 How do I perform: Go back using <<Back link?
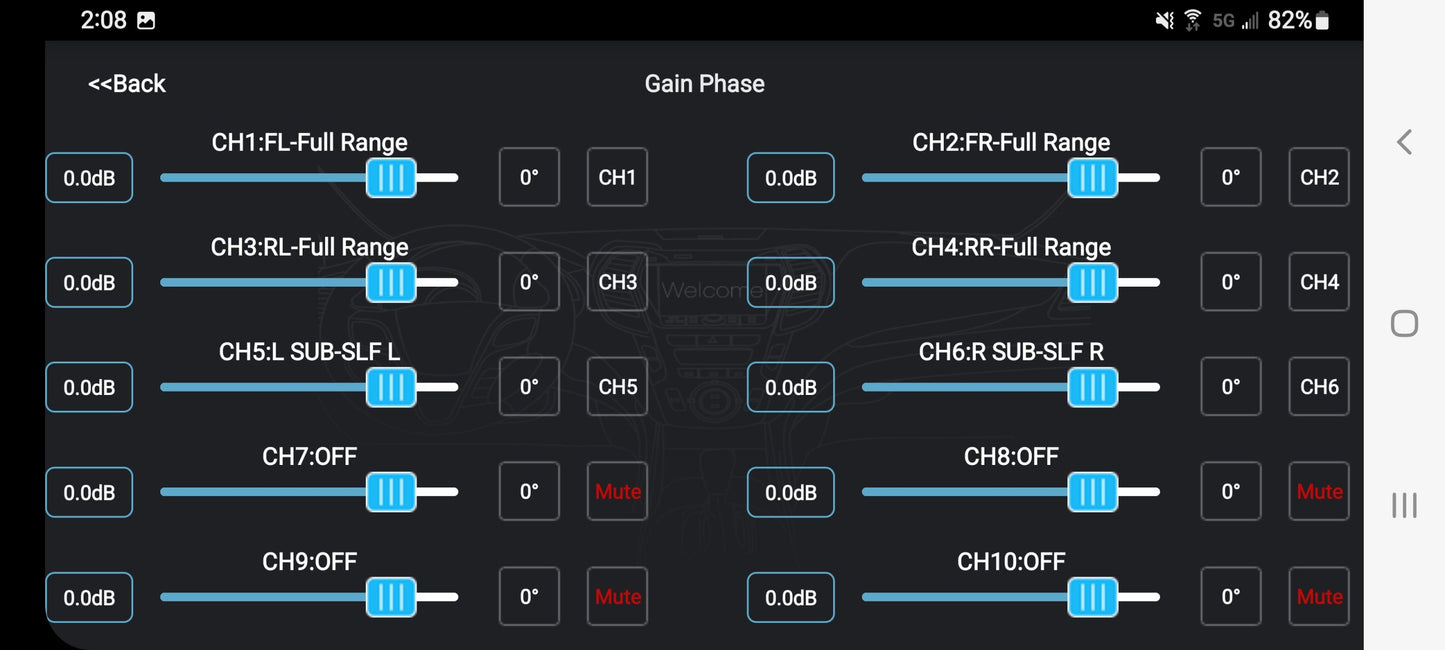pyautogui.click(x=127, y=84)
